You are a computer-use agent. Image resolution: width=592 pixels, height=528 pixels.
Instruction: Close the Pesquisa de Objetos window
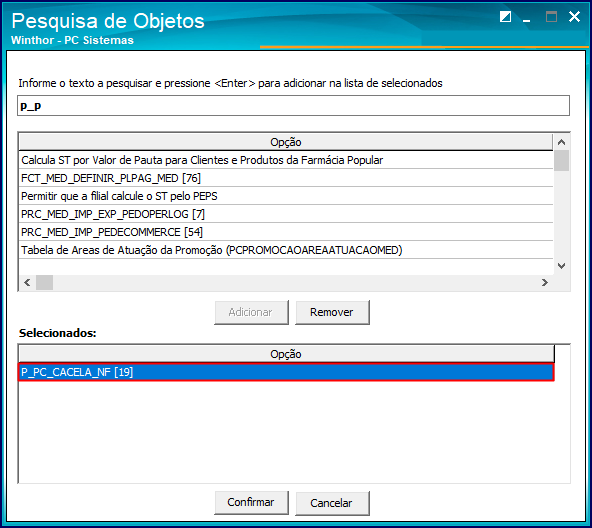pyautogui.click(x=574, y=17)
